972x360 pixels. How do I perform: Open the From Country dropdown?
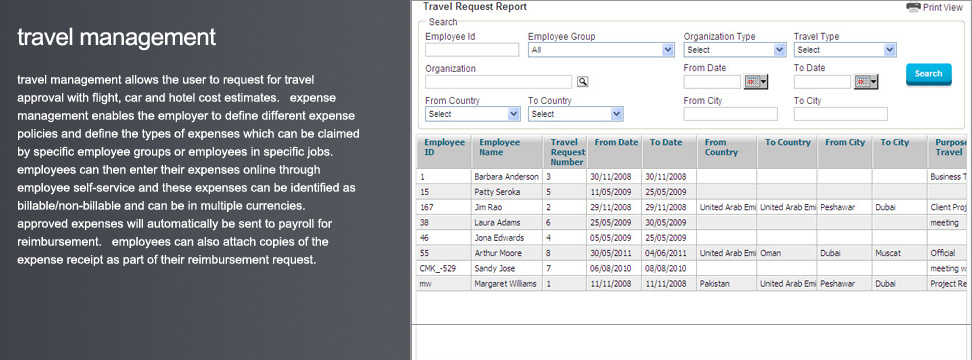[473, 114]
